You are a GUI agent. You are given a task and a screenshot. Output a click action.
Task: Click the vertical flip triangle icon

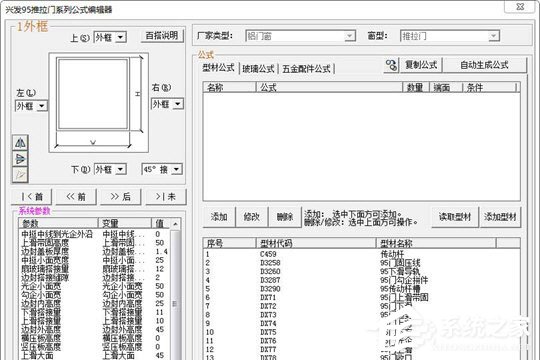click(20, 159)
